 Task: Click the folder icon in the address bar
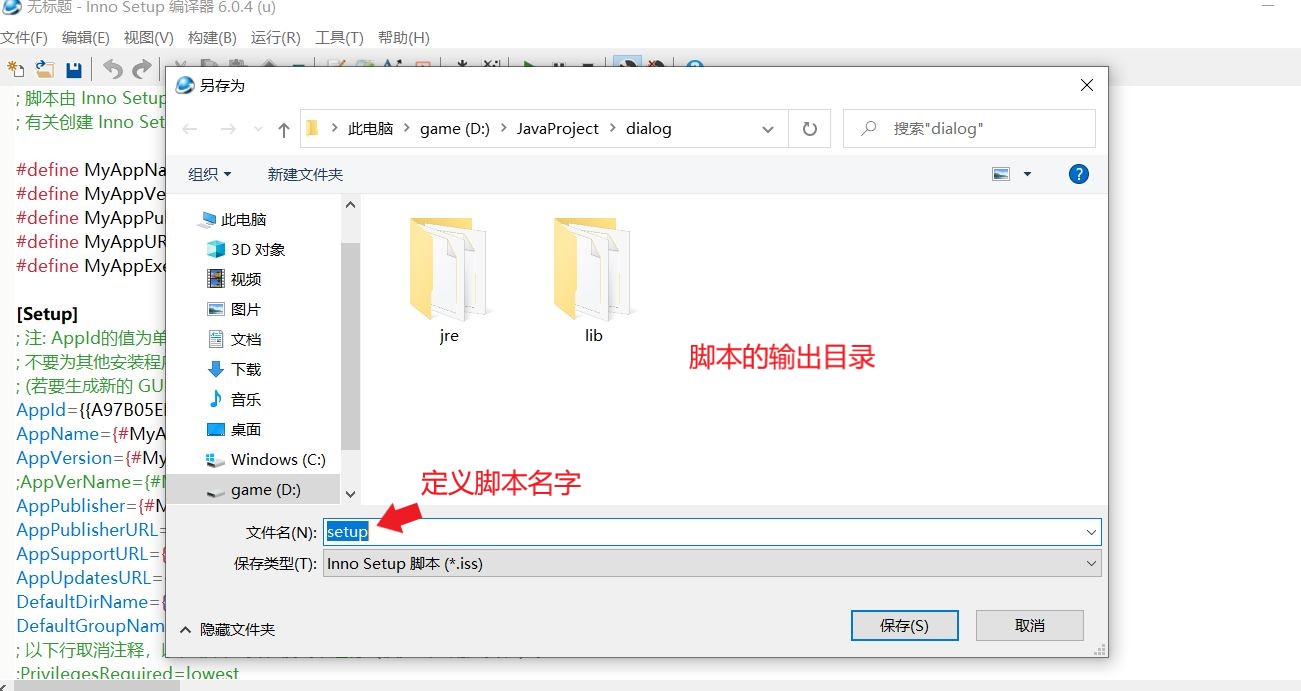click(312, 128)
